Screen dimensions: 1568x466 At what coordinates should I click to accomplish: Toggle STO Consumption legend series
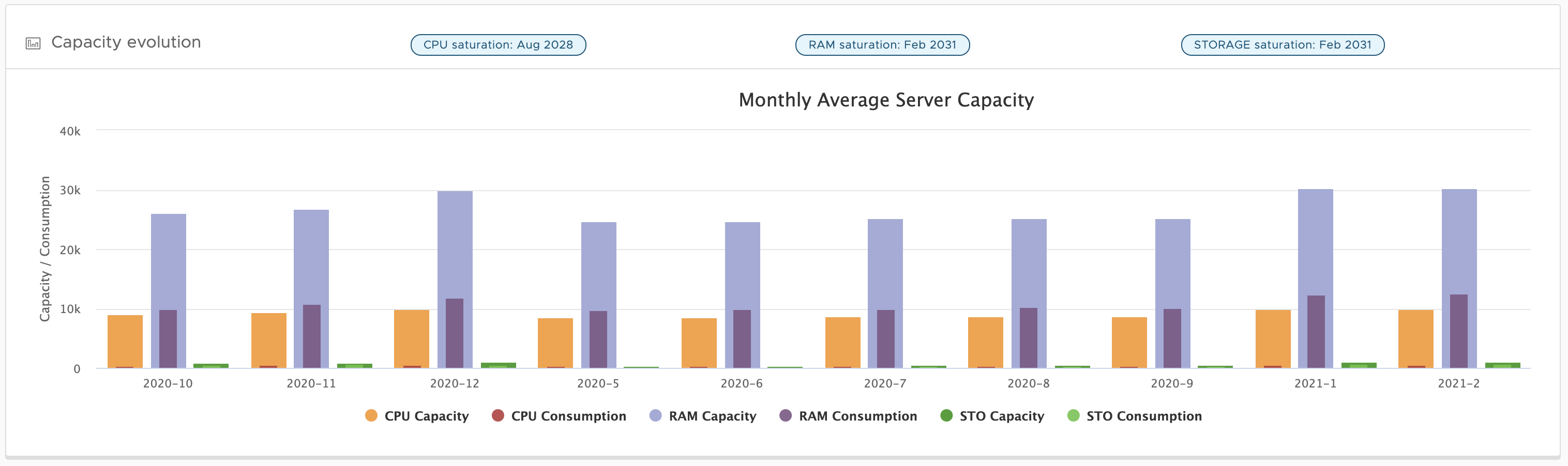point(1135,416)
